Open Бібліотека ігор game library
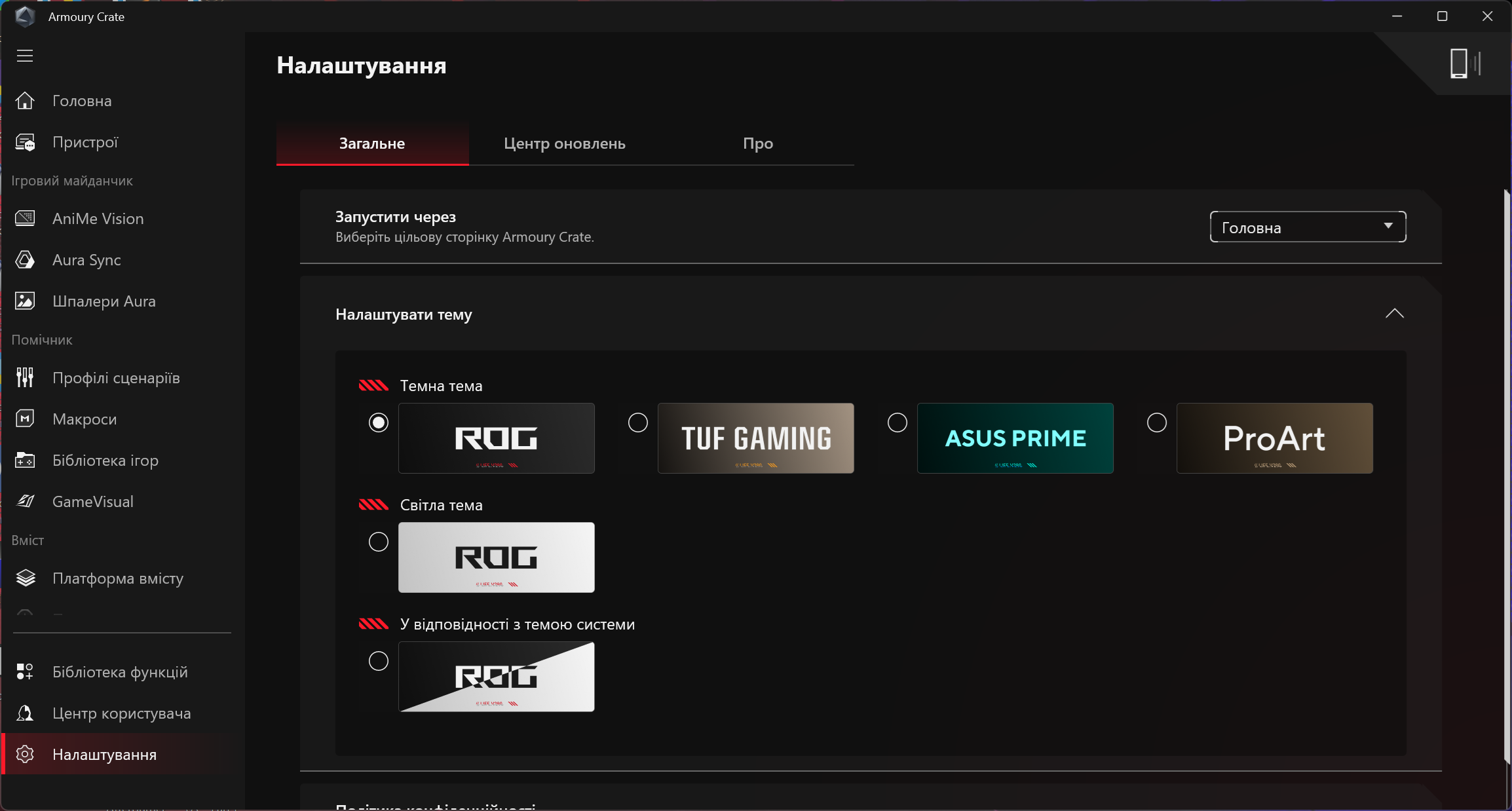This screenshot has width=1512, height=811. tap(105, 461)
